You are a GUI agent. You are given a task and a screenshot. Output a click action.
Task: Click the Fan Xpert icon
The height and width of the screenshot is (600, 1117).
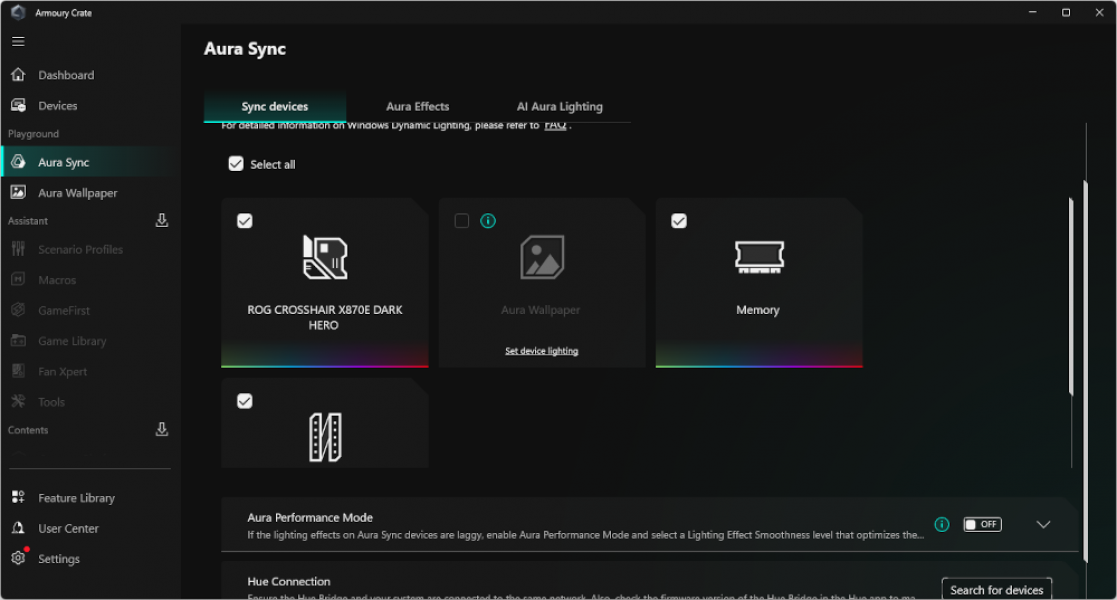(x=18, y=371)
